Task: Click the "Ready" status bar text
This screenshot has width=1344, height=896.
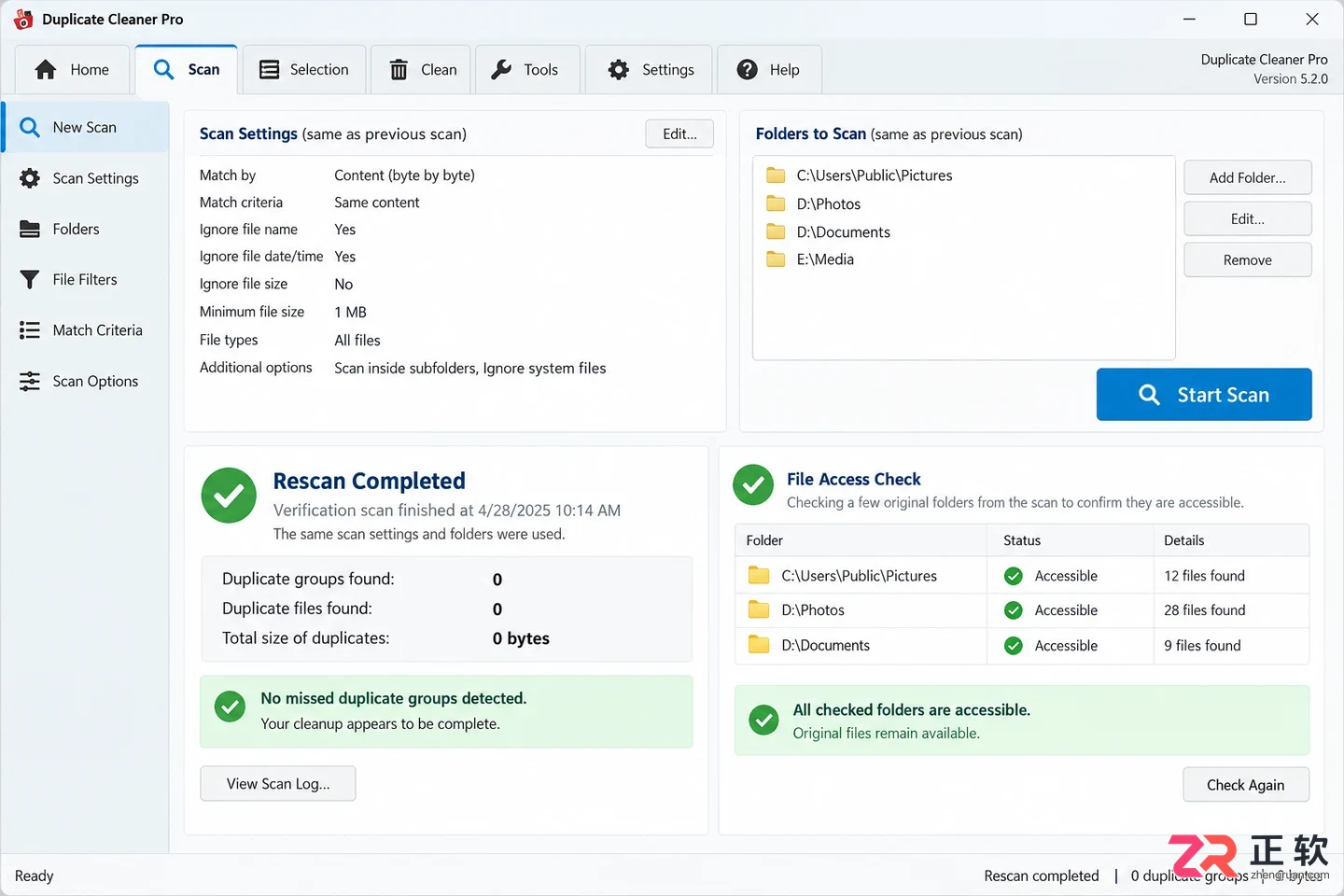Action: [x=35, y=875]
